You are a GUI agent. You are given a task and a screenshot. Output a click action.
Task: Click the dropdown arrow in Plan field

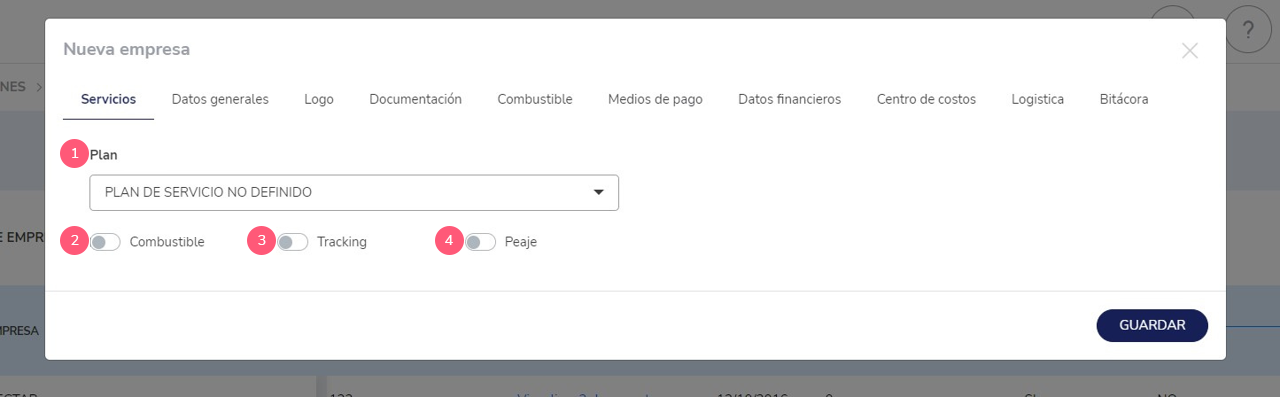click(x=599, y=193)
